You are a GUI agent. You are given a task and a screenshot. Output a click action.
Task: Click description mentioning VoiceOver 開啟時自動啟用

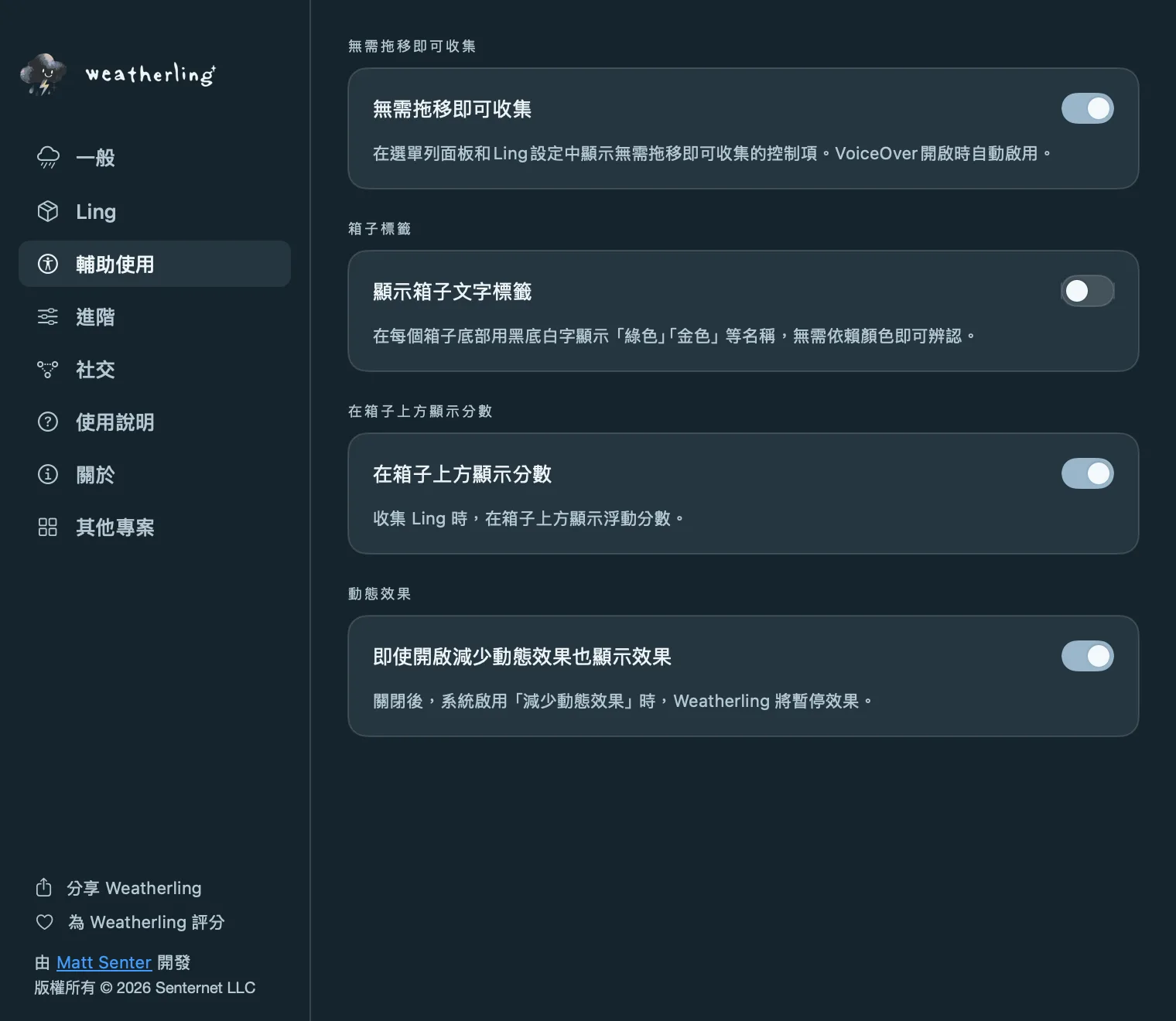[x=712, y=153]
